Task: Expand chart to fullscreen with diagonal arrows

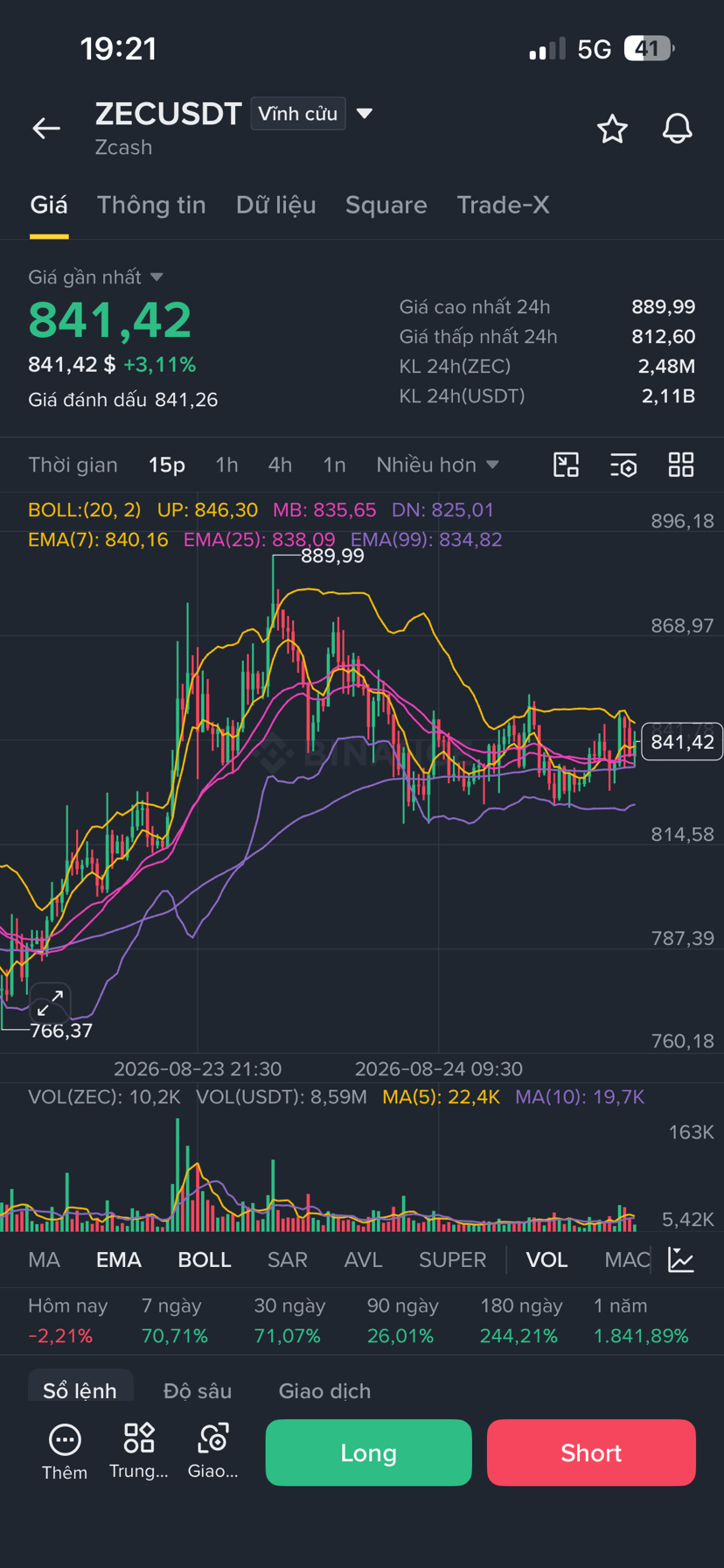Action: (50, 1003)
